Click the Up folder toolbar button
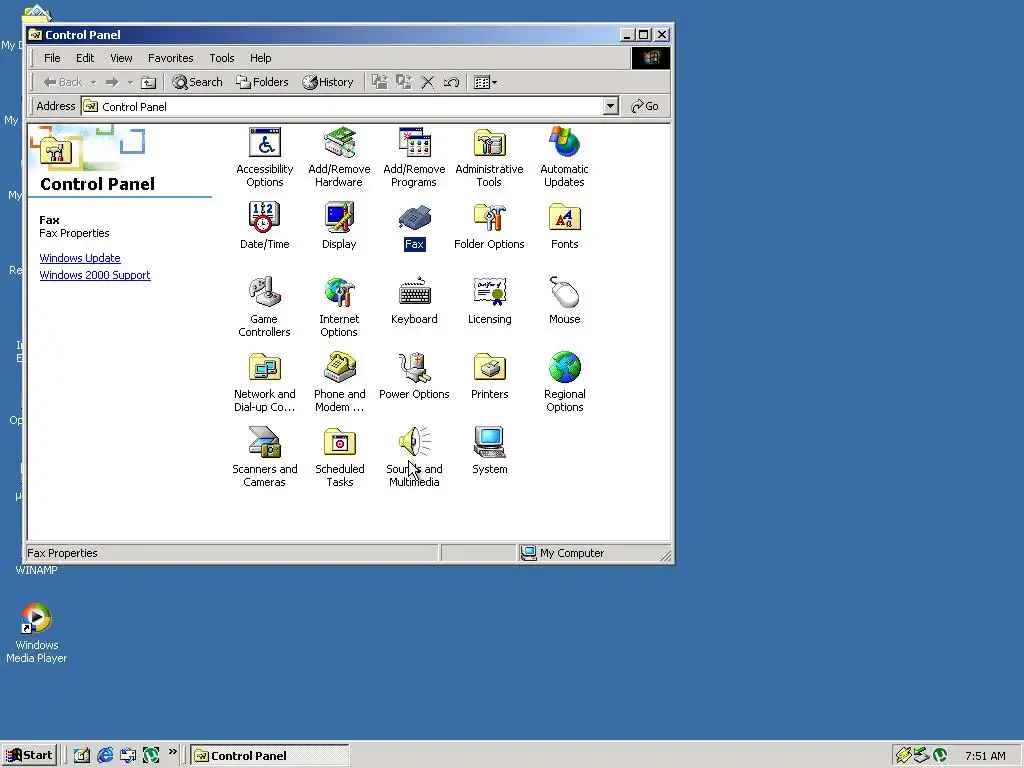1024x768 pixels. point(149,82)
